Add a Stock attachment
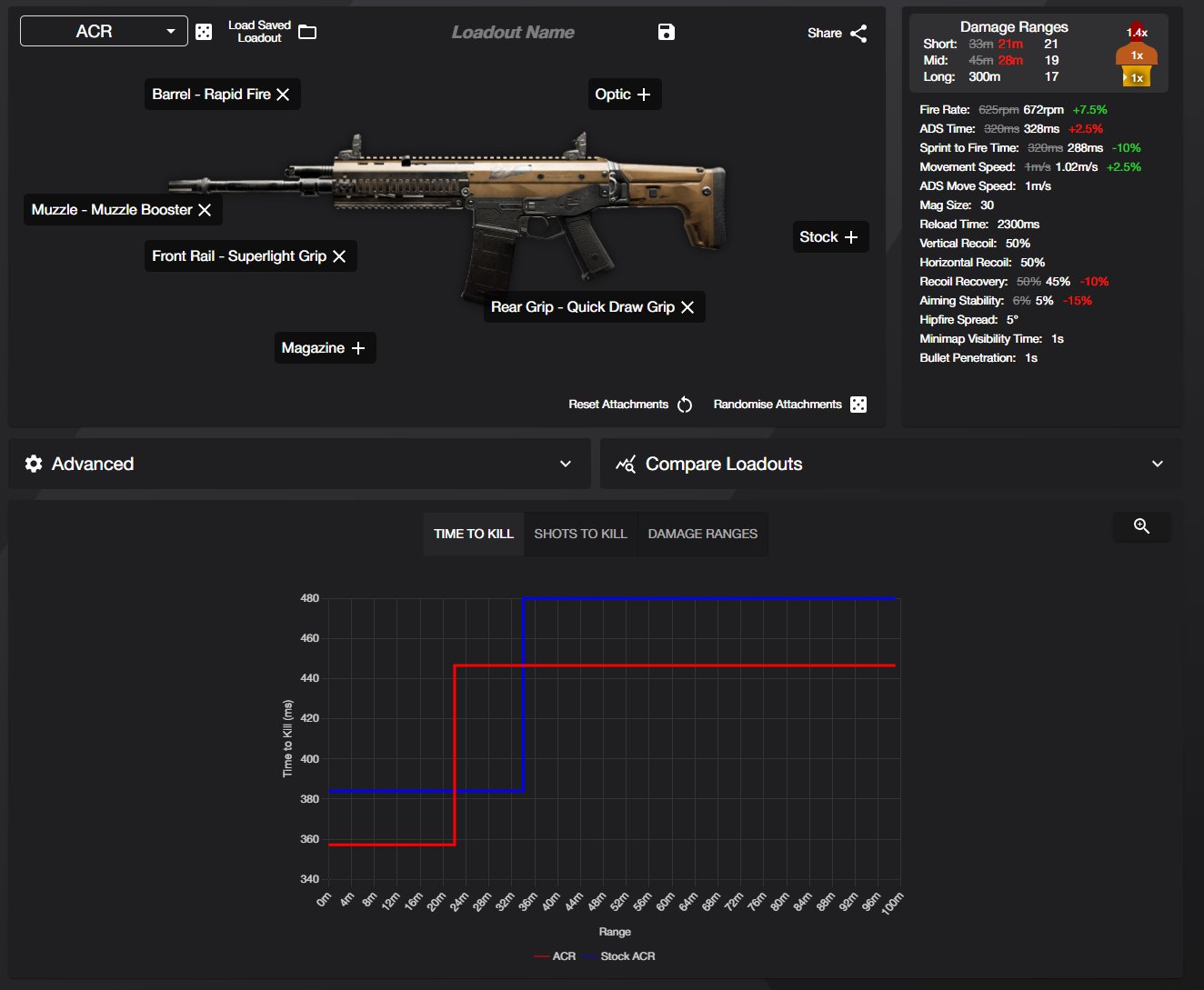The width and height of the screenshot is (1204, 990). (829, 236)
